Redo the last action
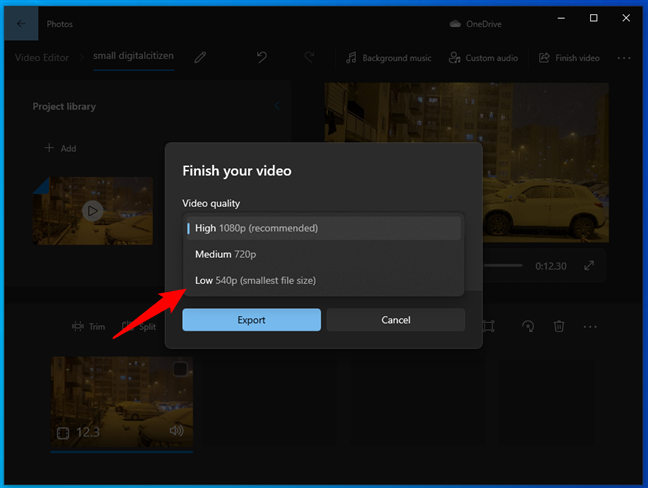 (309, 57)
